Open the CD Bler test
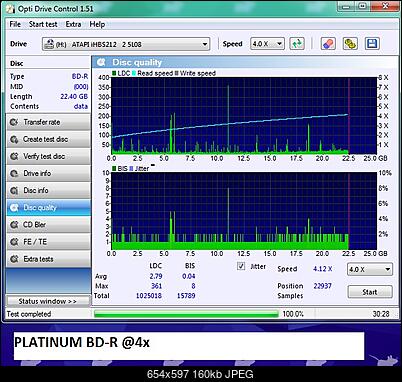The image size is (402, 382). tap(48, 225)
